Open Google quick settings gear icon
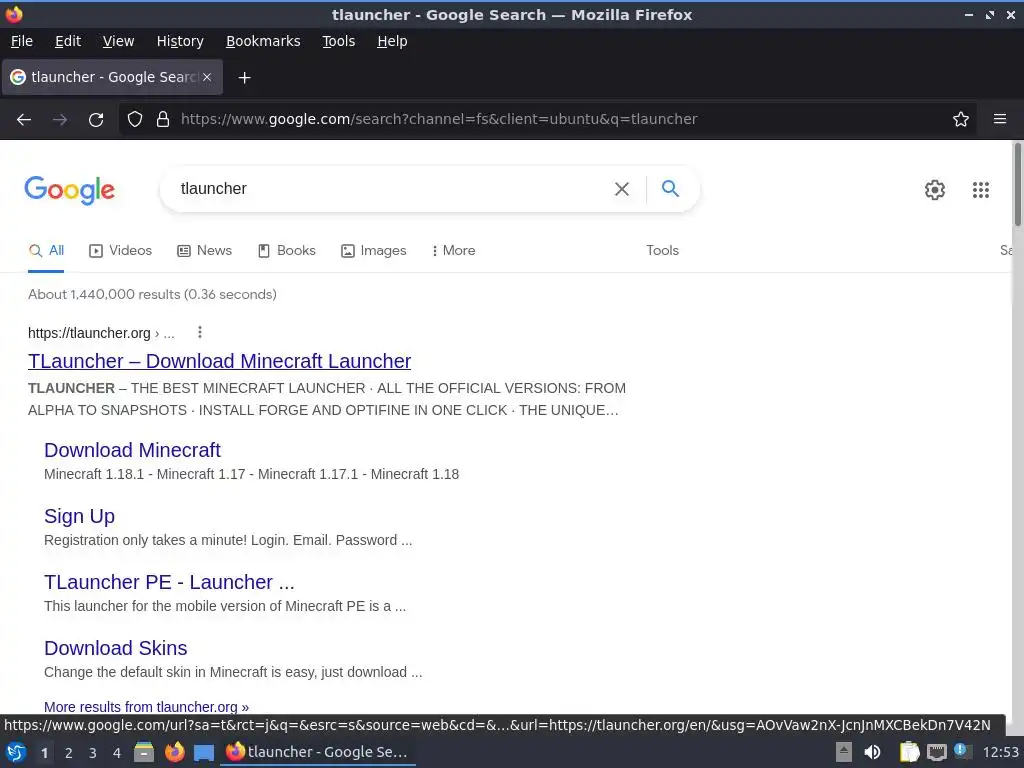 pos(935,189)
